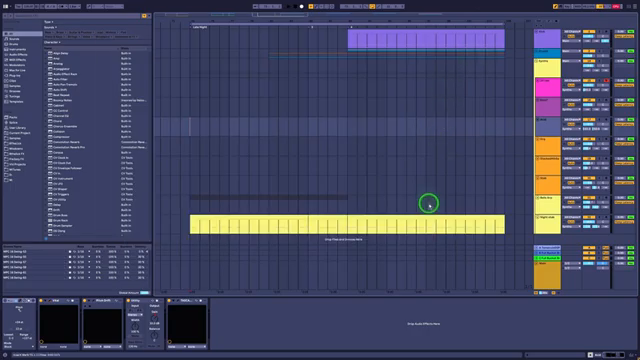Open the Drums category in browser sidebar
The height and width of the screenshot is (360, 640).
[13, 44]
